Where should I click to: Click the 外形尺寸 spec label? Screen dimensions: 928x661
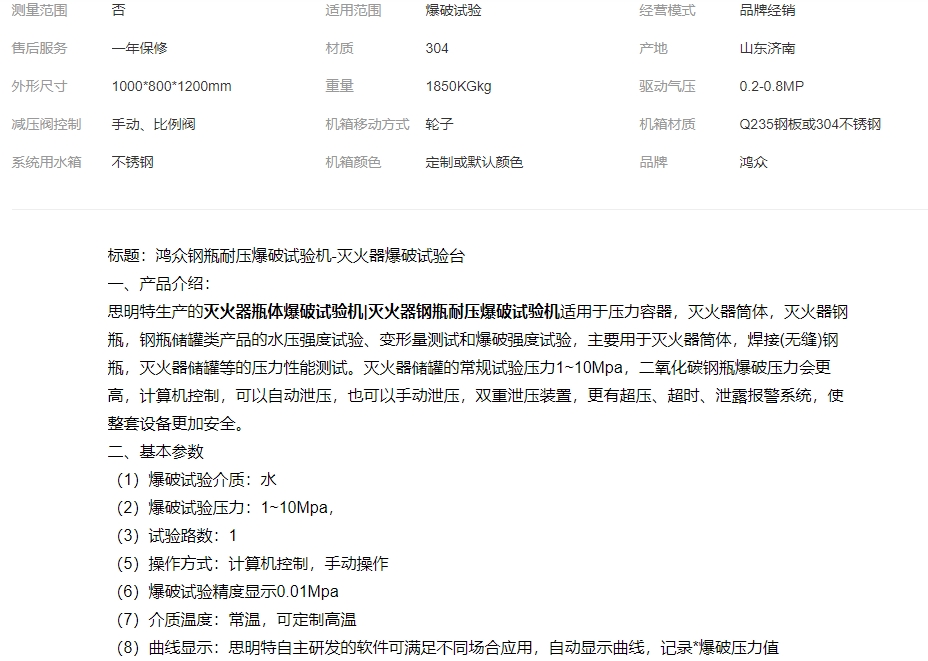click(x=40, y=86)
